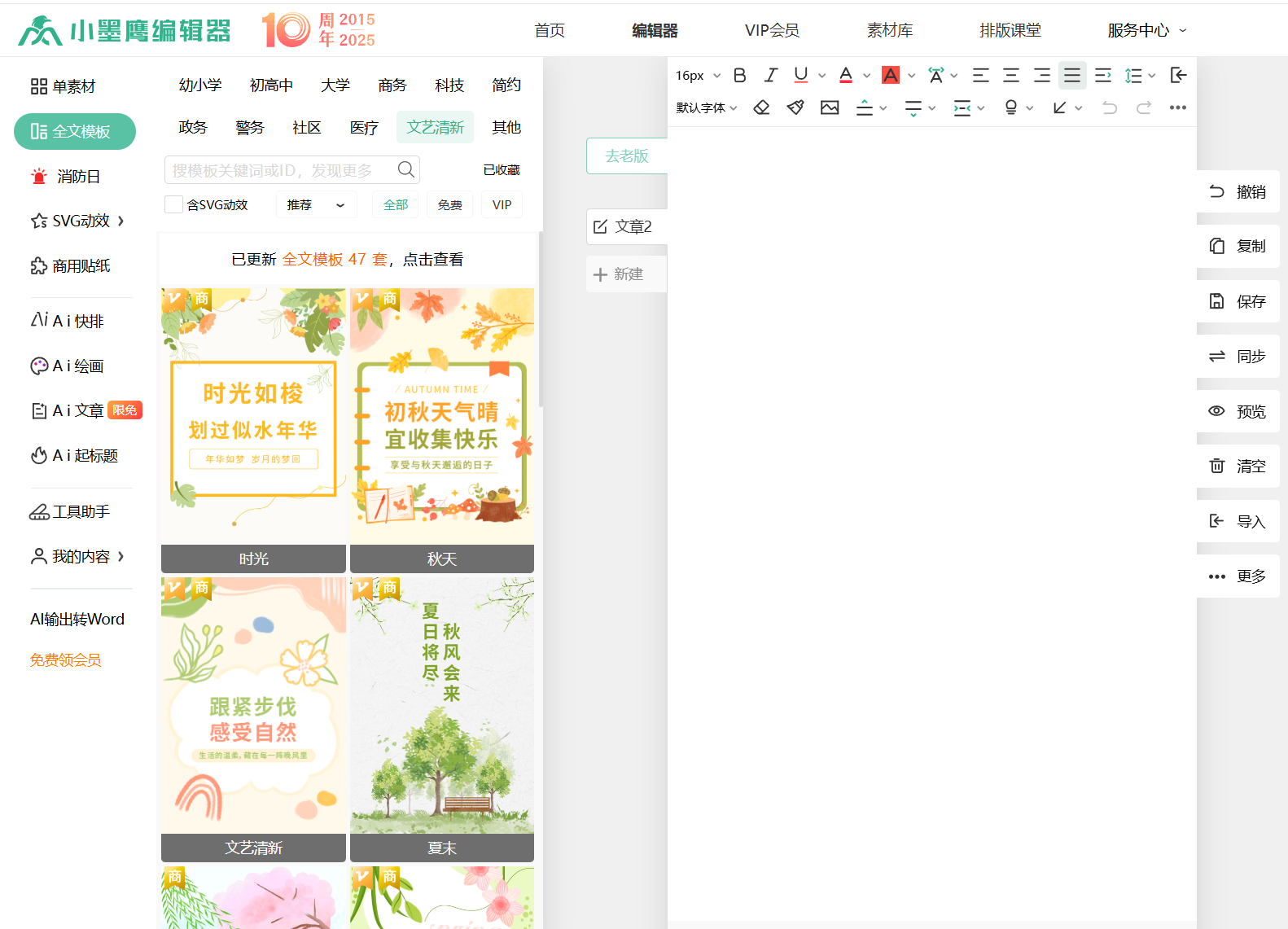Click the search magnifier in template search

[405, 169]
